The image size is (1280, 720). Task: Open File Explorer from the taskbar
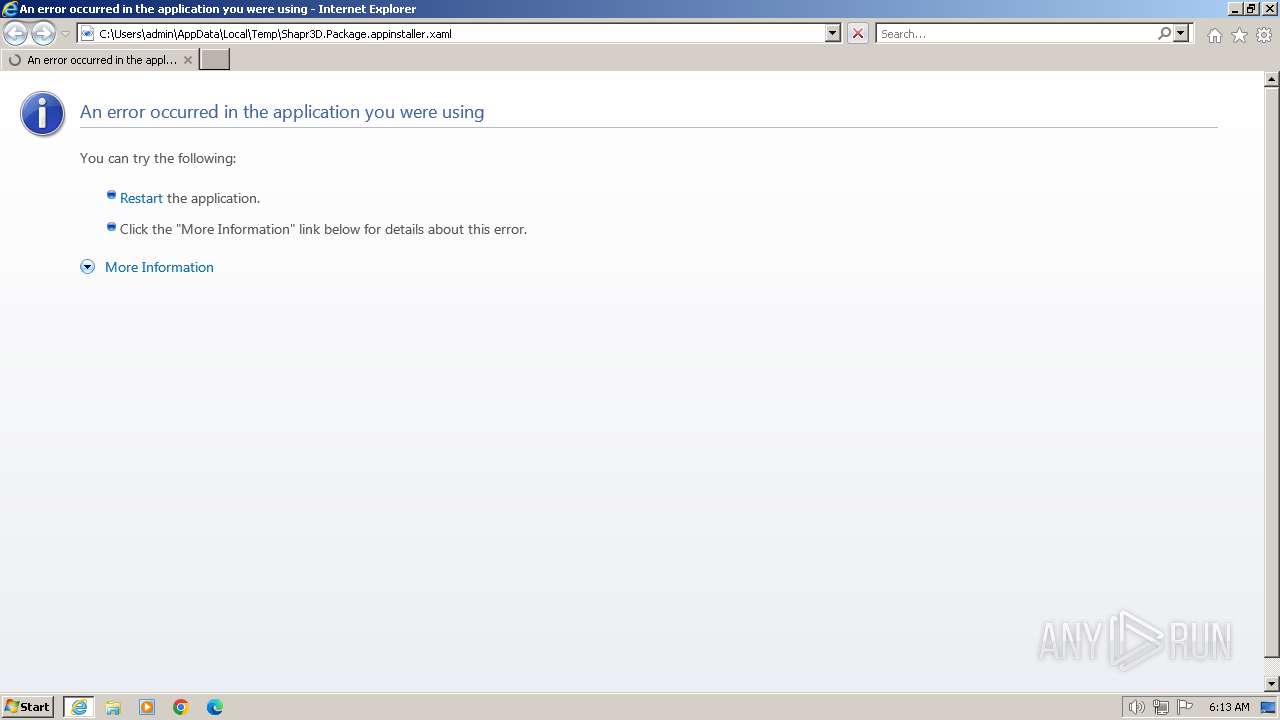[x=113, y=707]
